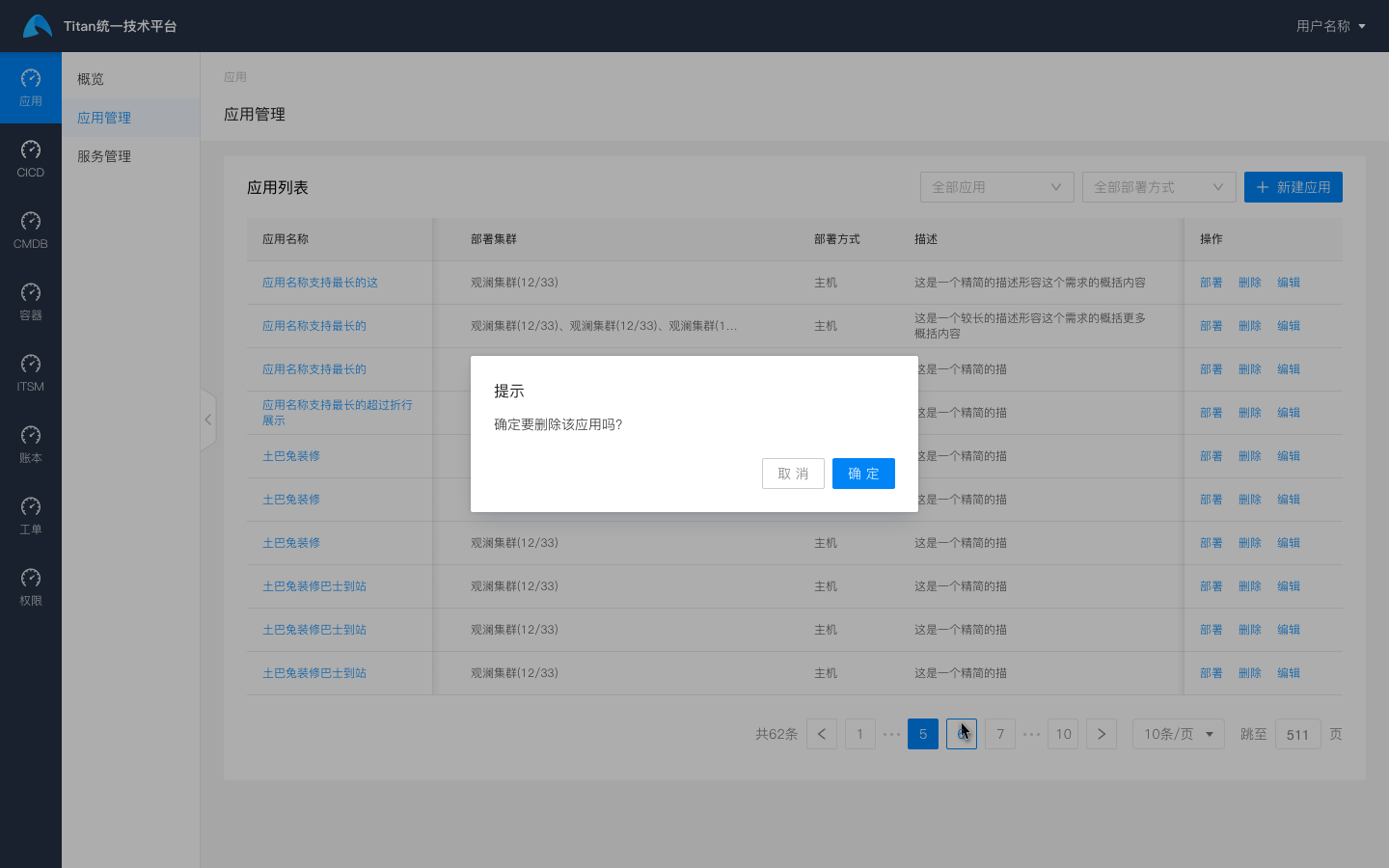This screenshot has height=868, width=1389.
Task: Open the 全部部署方式 dropdown
Action: click(x=1158, y=187)
